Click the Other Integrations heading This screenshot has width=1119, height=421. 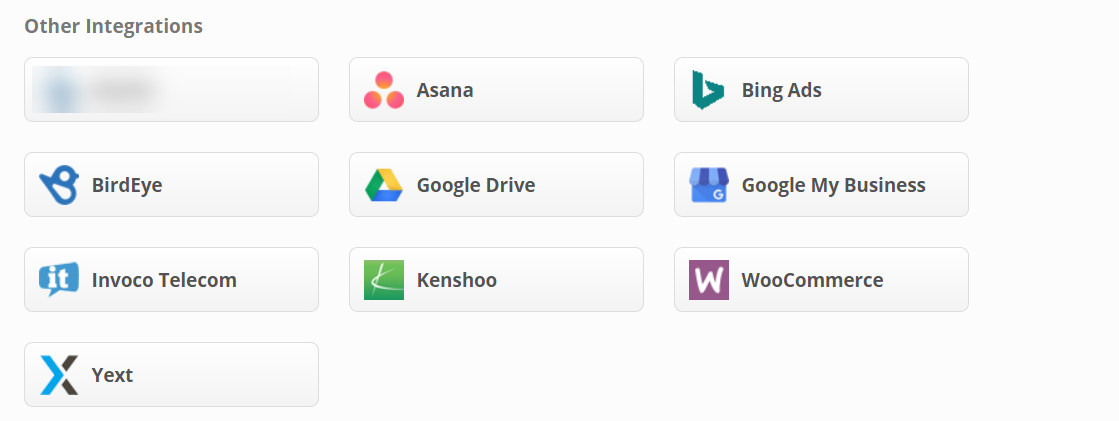(x=113, y=26)
